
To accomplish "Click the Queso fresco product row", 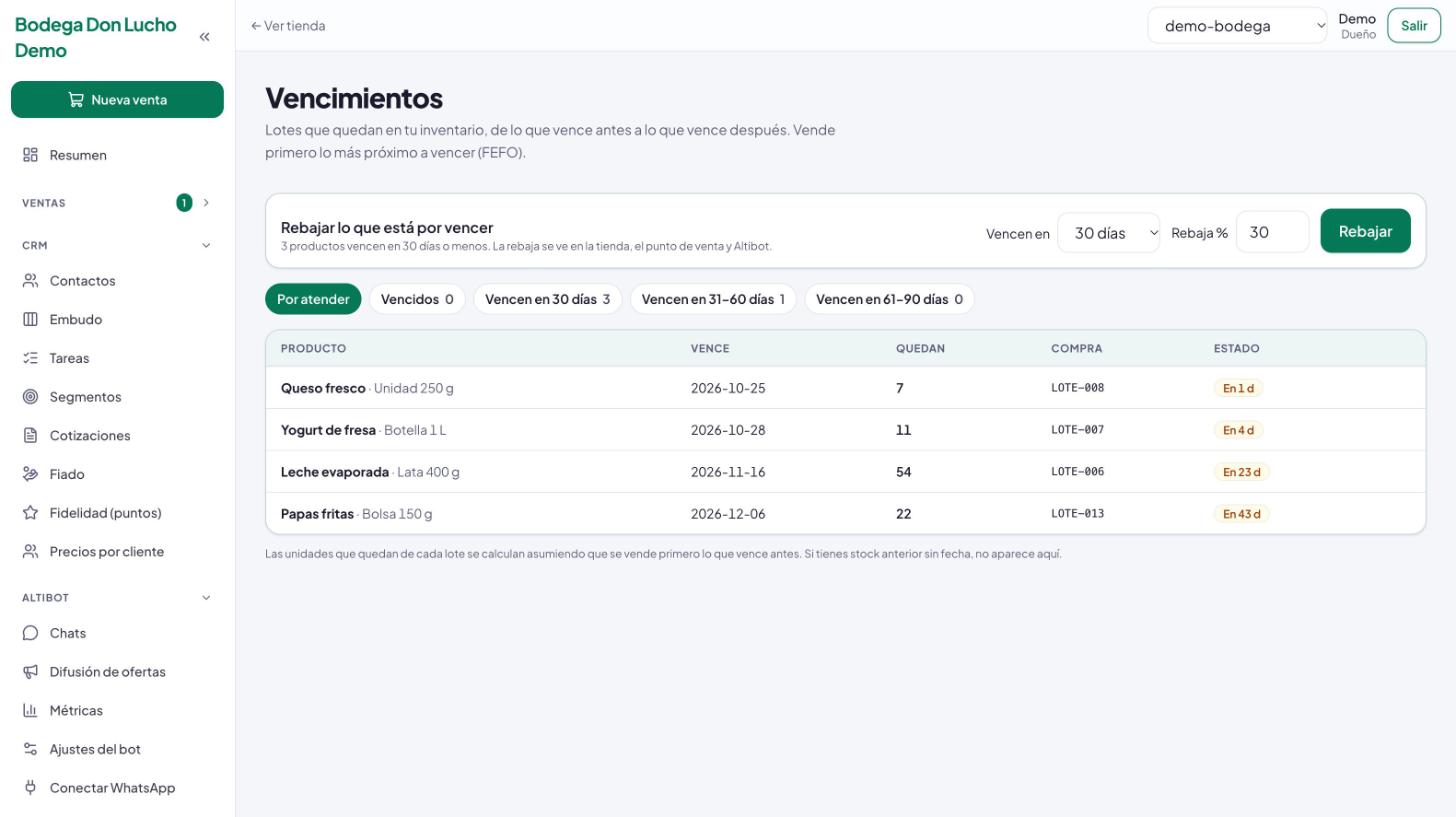I will [x=845, y=388].
